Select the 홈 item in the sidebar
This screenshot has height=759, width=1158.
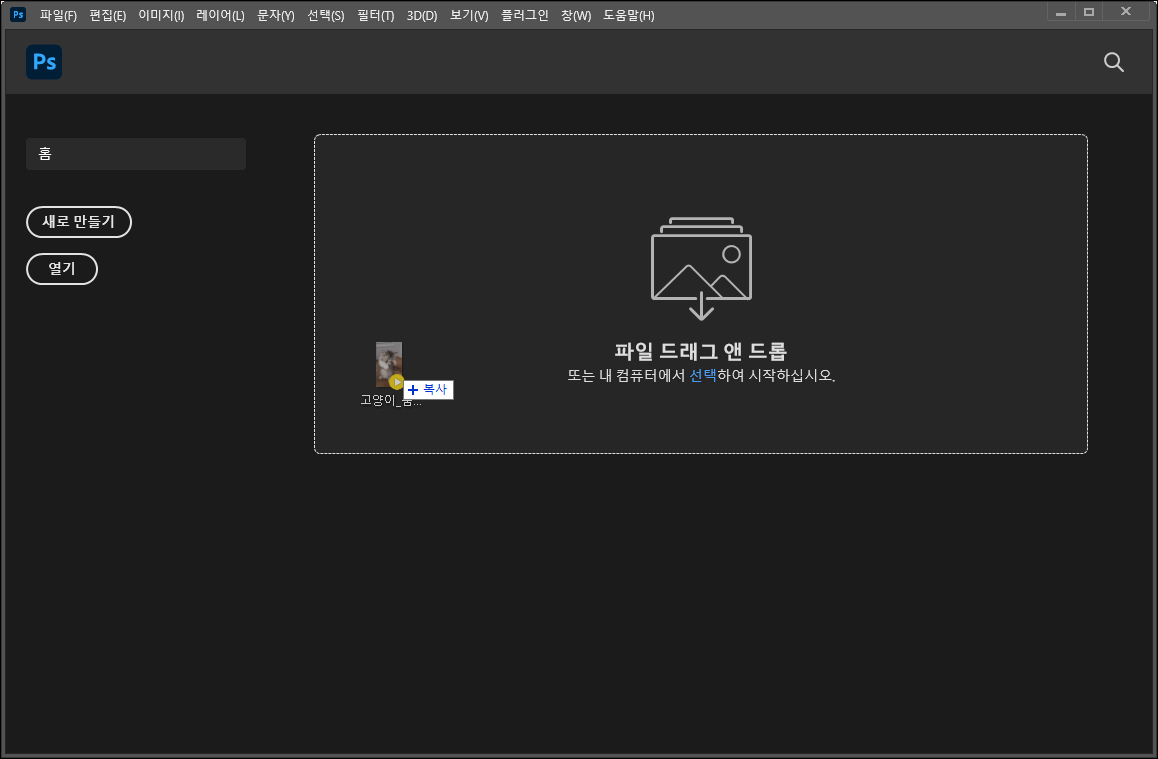[135, 153]
